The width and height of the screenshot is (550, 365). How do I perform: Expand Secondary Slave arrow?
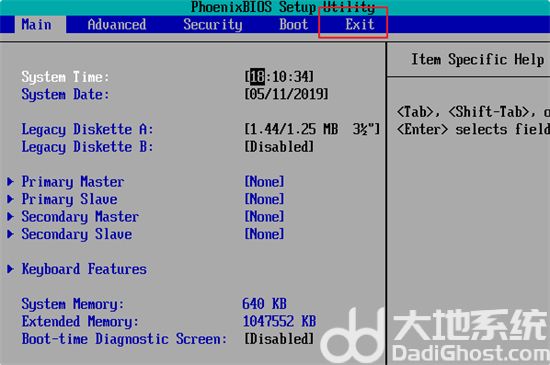click(10, 234)
